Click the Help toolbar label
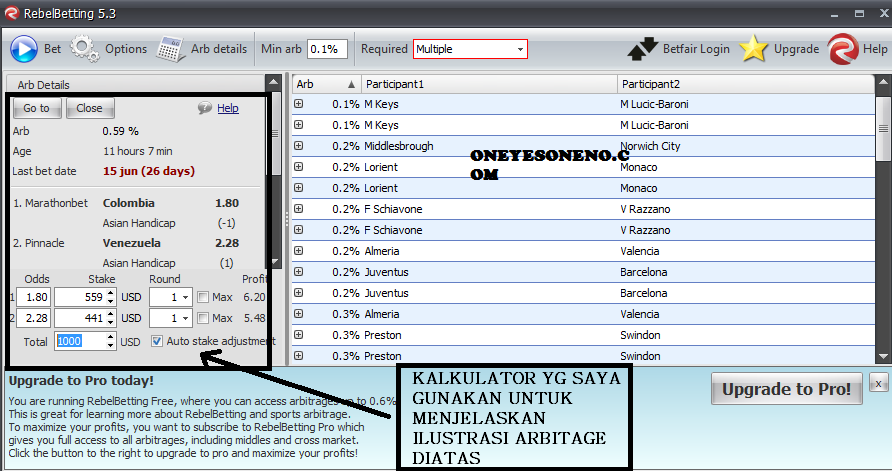 [875, 49]
